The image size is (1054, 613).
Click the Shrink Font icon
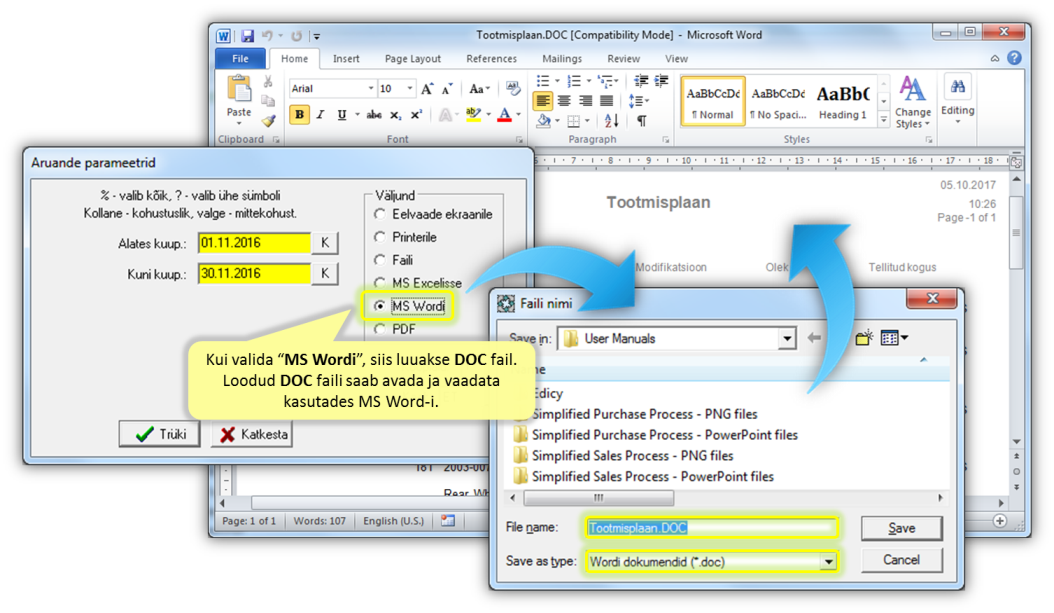(447, 89)
